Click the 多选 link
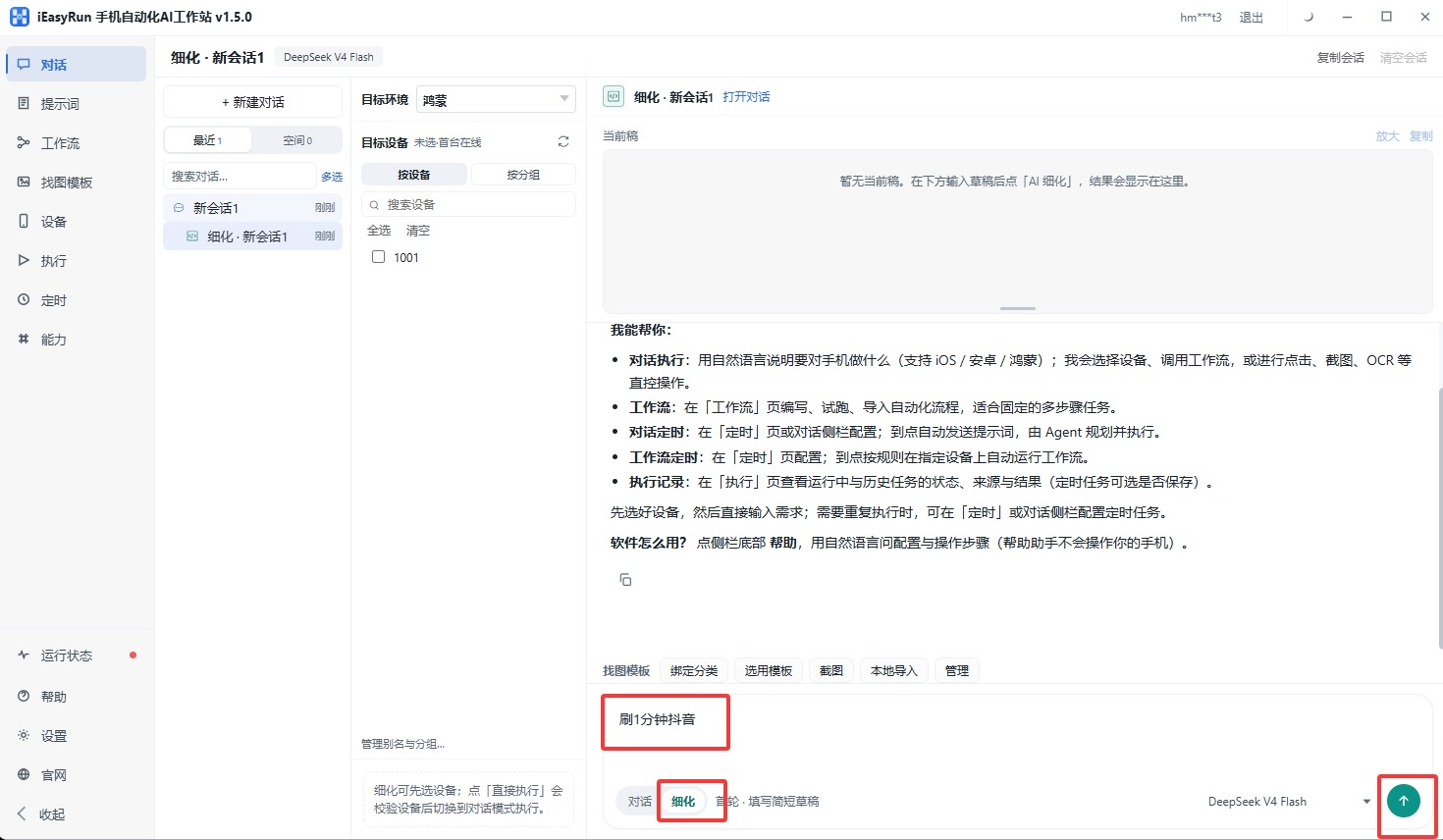The height and width of the screenshot is (840, 1443). click(x=332, y=177)
